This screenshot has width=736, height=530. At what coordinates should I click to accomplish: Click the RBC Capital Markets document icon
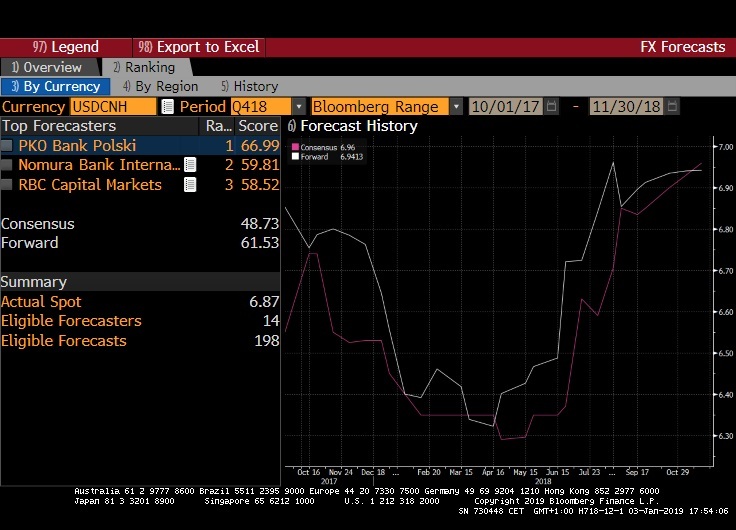pyautogui.click(x=190, y=185)
